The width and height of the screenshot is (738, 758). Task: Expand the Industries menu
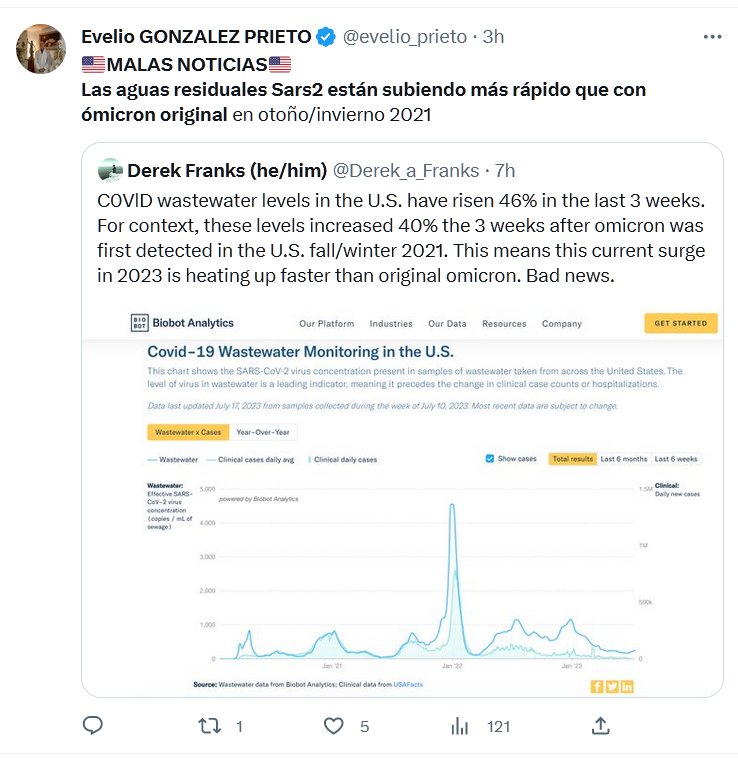point(391,324)
